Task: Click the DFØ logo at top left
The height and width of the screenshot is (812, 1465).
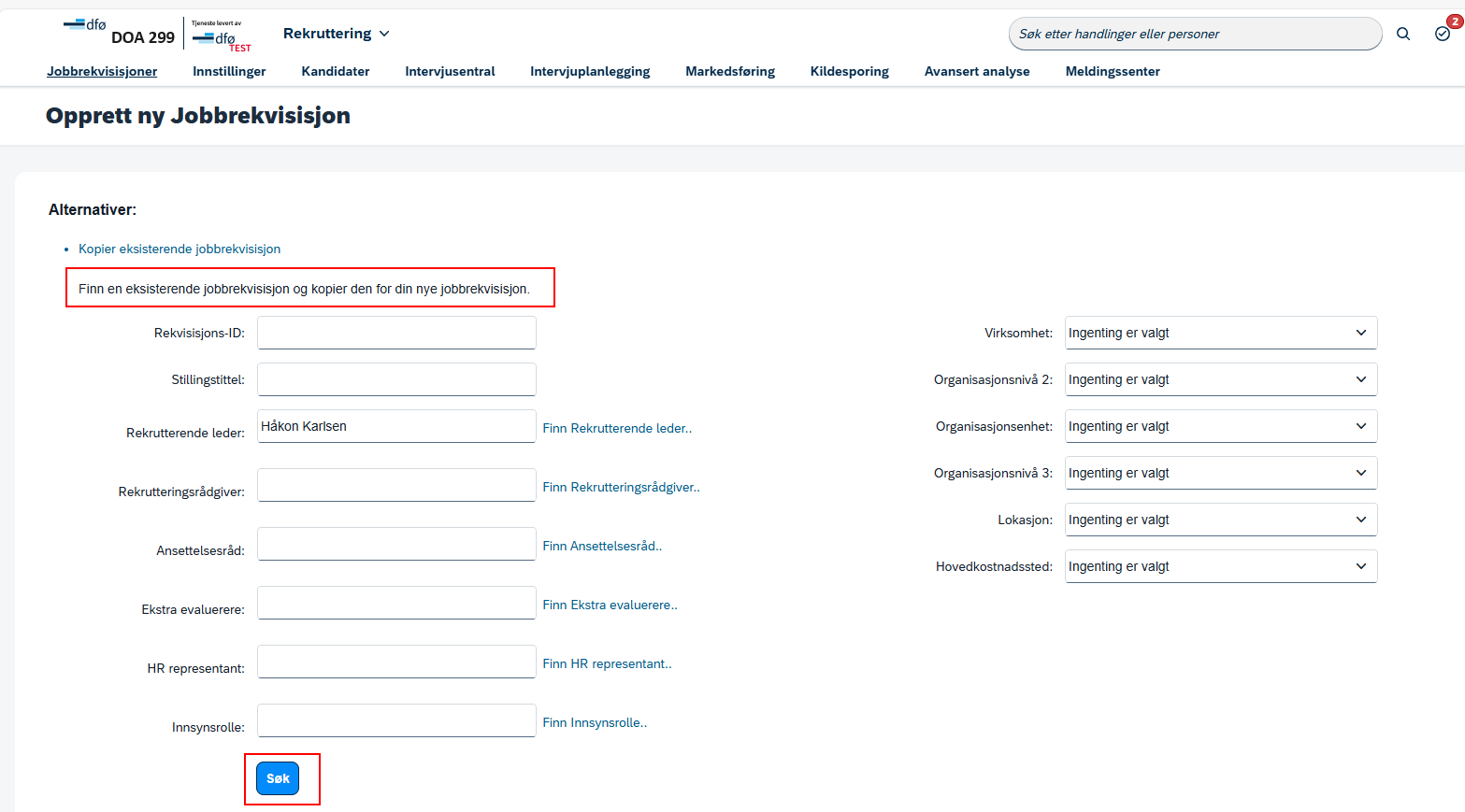Action: (x=85, y=25)
